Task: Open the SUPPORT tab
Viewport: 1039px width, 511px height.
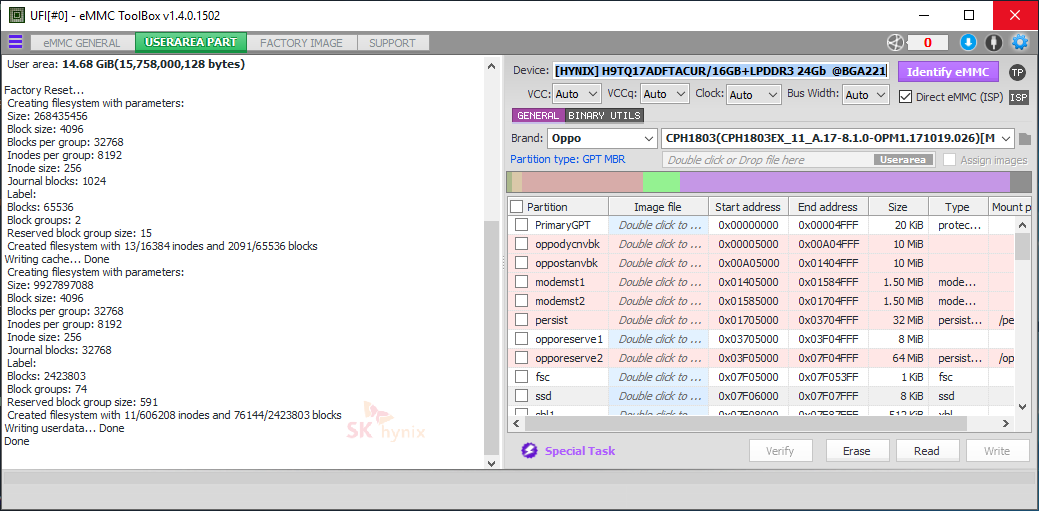Action: pyautogui.click(x=392, y=43)
